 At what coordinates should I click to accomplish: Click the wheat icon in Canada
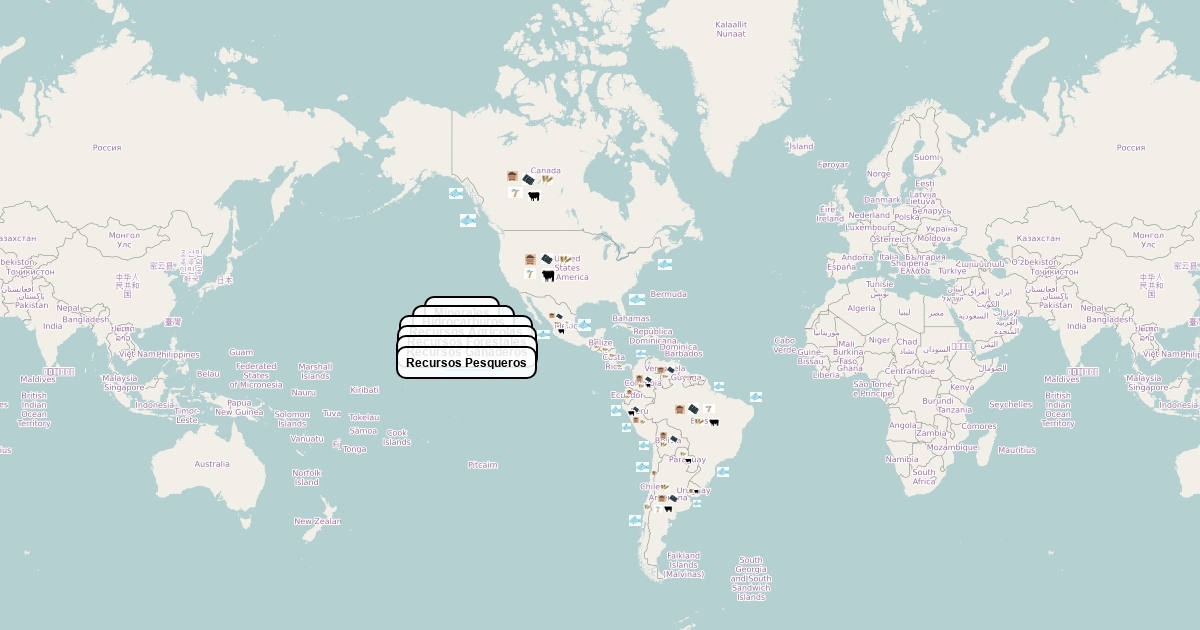(x=547, y=180)
